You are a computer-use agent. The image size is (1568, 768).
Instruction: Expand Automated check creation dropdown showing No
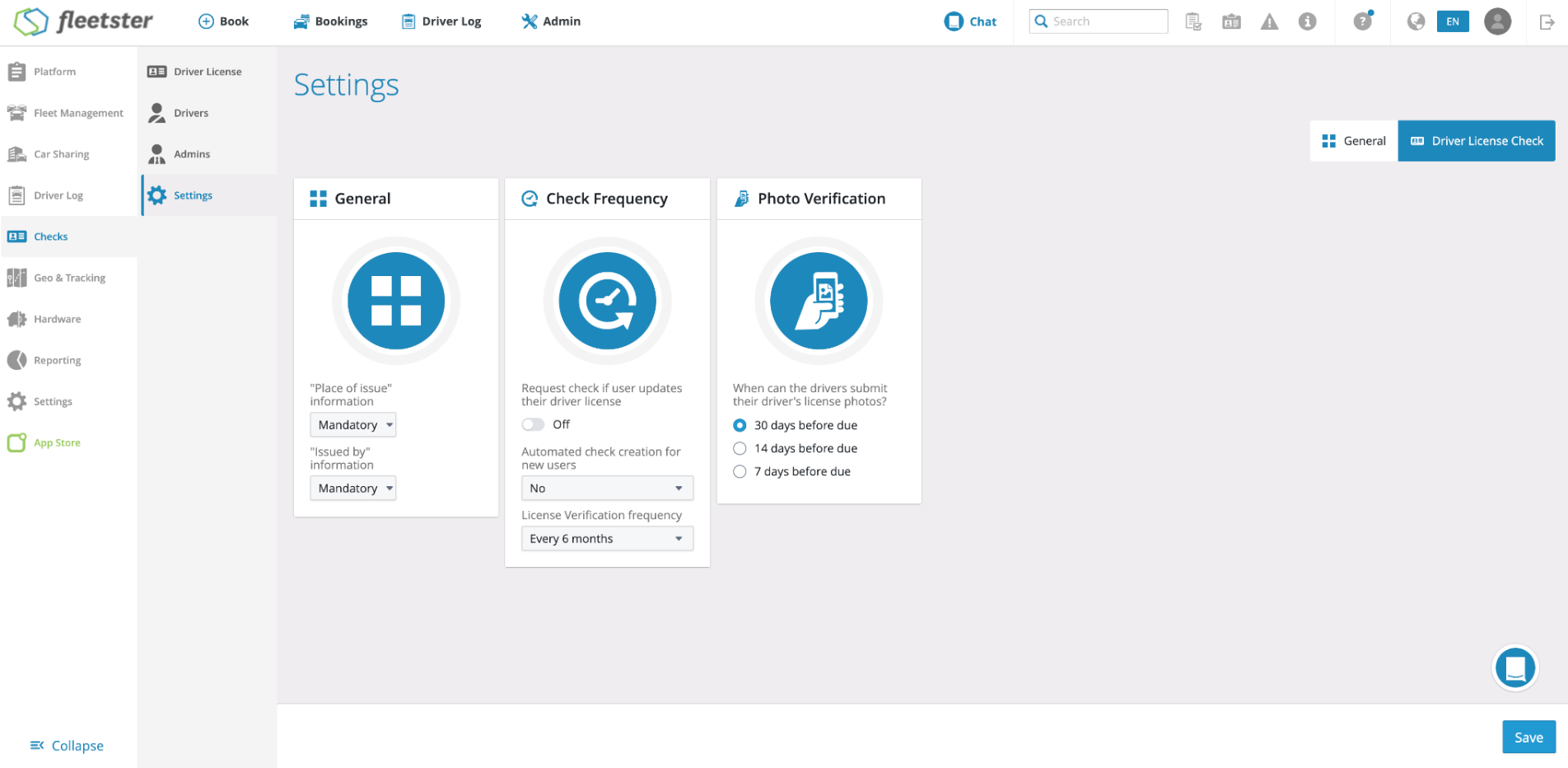(607, 488)
